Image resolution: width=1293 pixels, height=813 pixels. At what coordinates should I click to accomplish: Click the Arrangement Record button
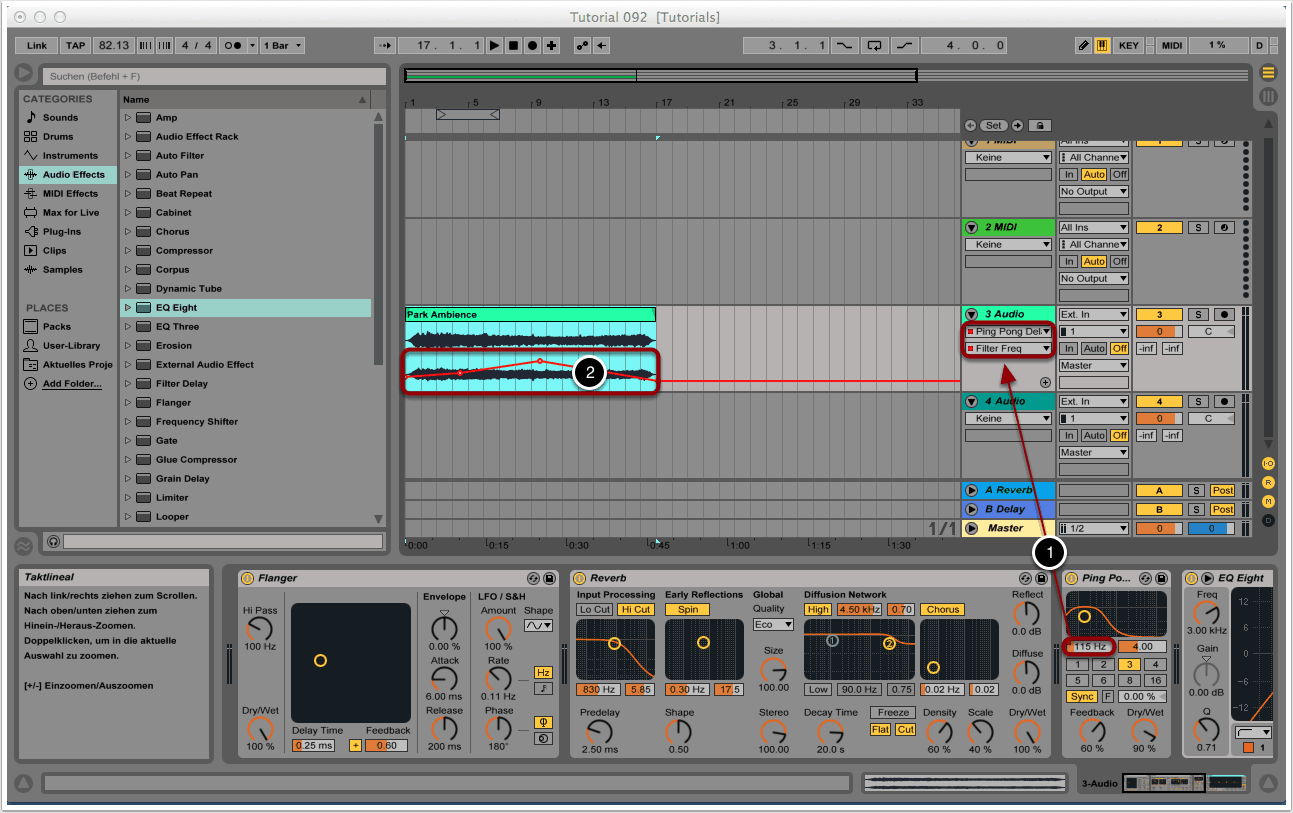(x=532, y=46)
